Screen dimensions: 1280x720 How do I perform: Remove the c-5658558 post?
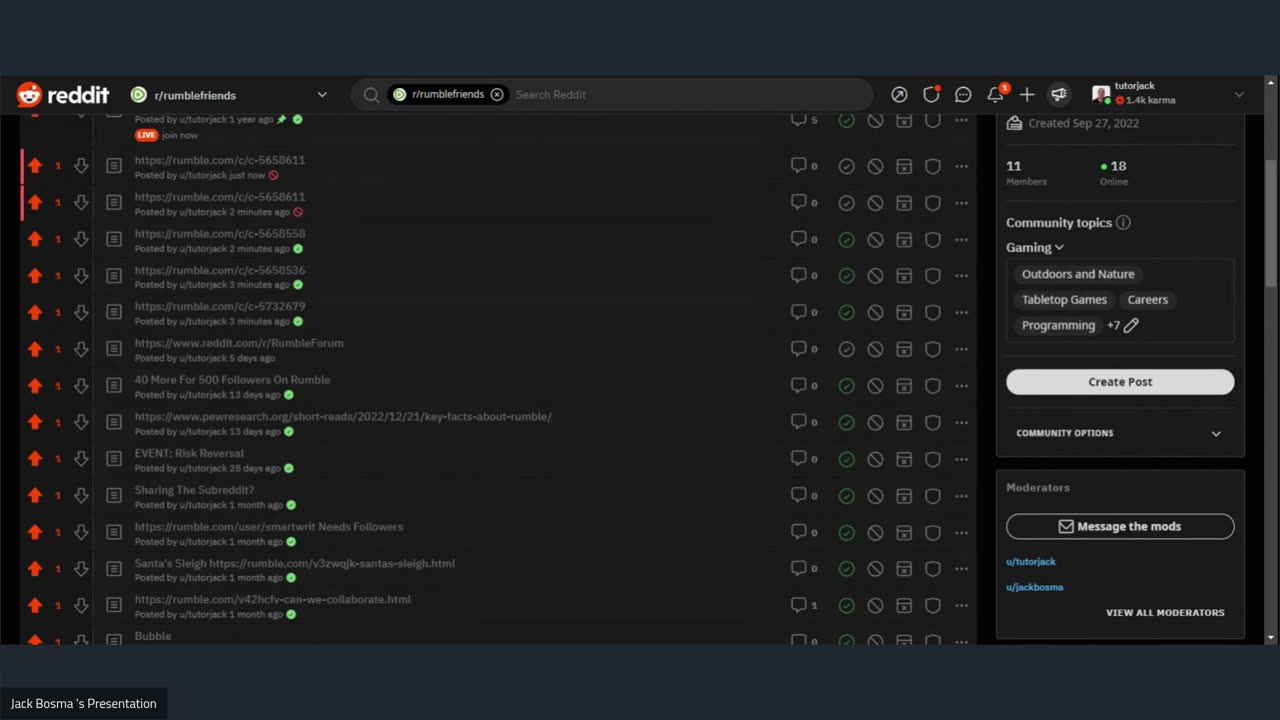875,240
